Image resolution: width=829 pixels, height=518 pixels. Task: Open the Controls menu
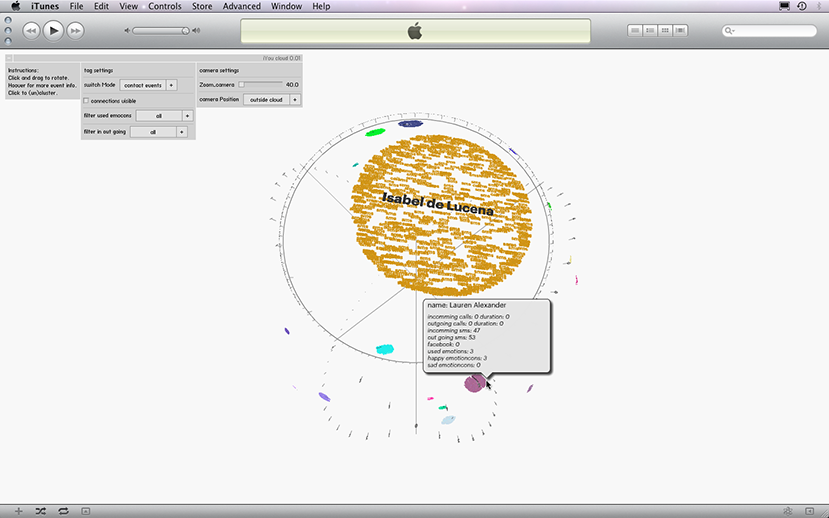(x=165, y=6)
